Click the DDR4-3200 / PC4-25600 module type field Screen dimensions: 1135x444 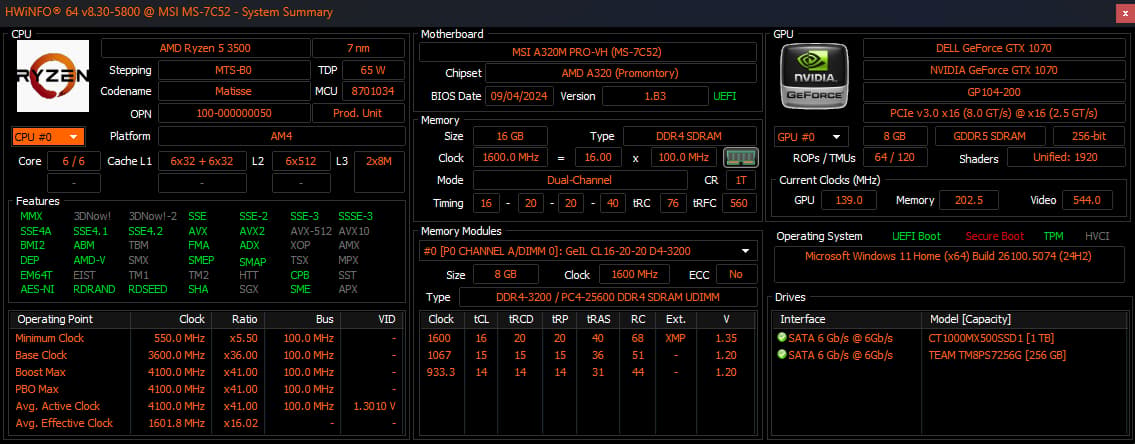[608, 297]
